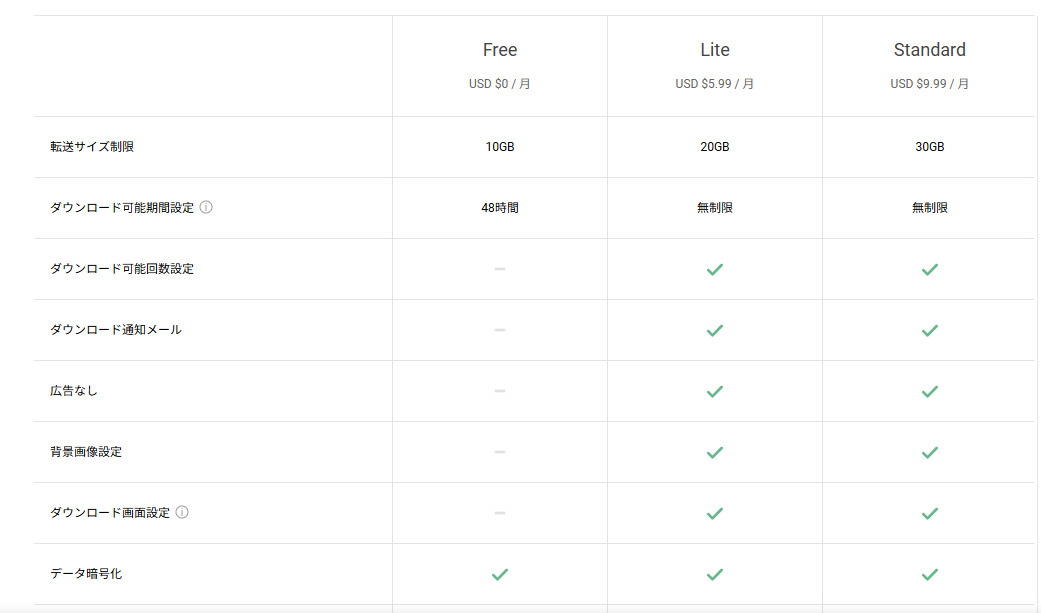The width and height of the screenshot is (1041, 613).
Task: Click Free checkmark for データ暗号化
Action: [x=500, y=574]
